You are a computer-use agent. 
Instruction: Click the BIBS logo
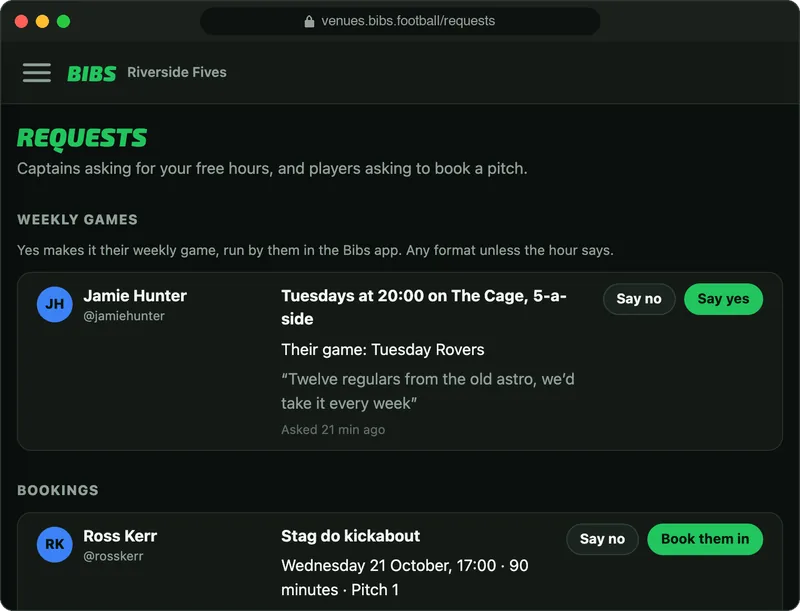92,74
